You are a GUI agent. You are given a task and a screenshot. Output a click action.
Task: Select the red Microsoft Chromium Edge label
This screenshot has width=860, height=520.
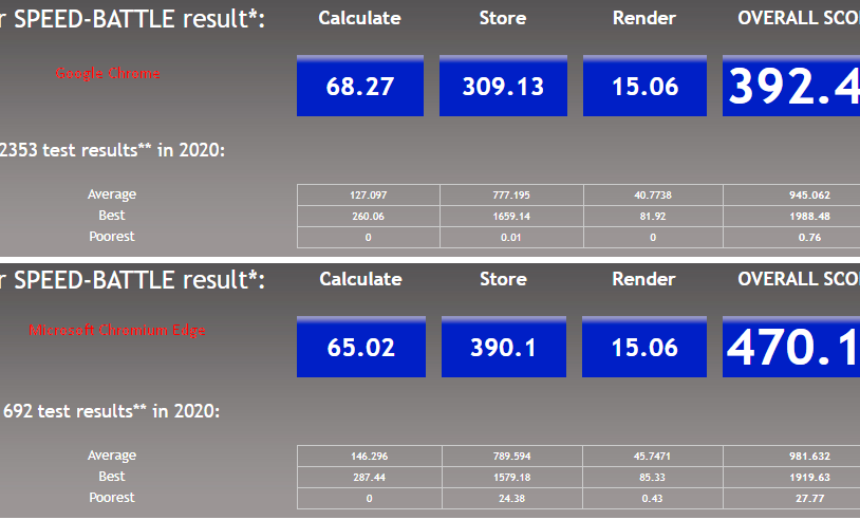click(x=117, y=330)
